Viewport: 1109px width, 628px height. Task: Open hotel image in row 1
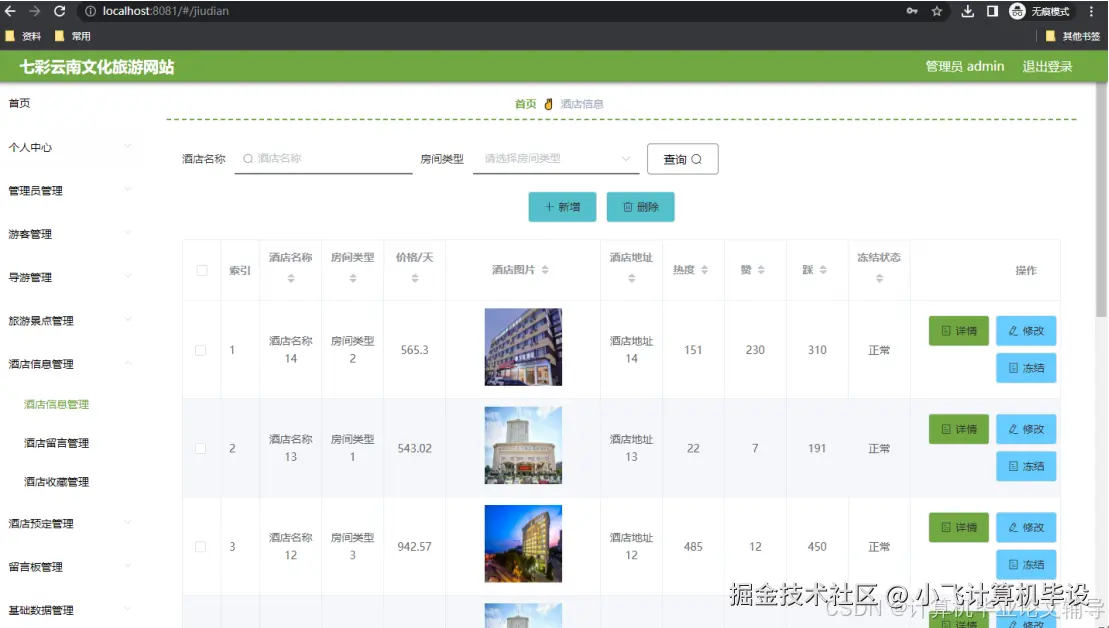tap(523, 347)
